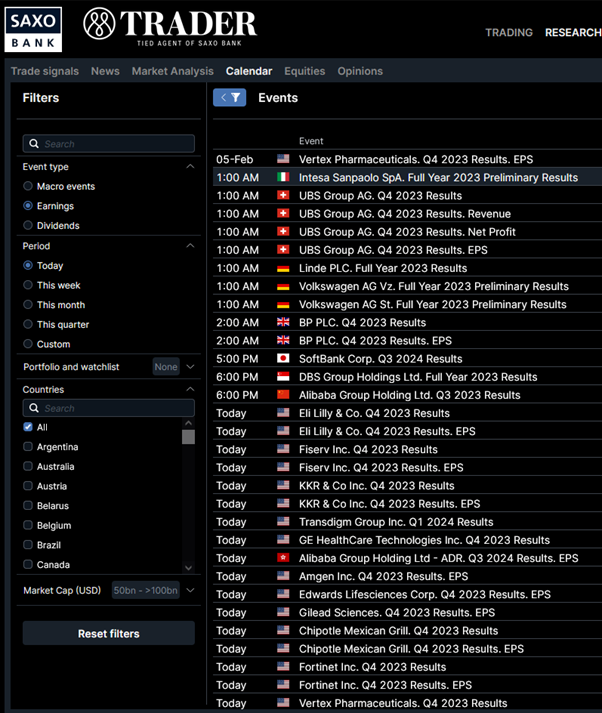Go to the RESEARCH section
The image size is (602, 713).
(573, 33)
